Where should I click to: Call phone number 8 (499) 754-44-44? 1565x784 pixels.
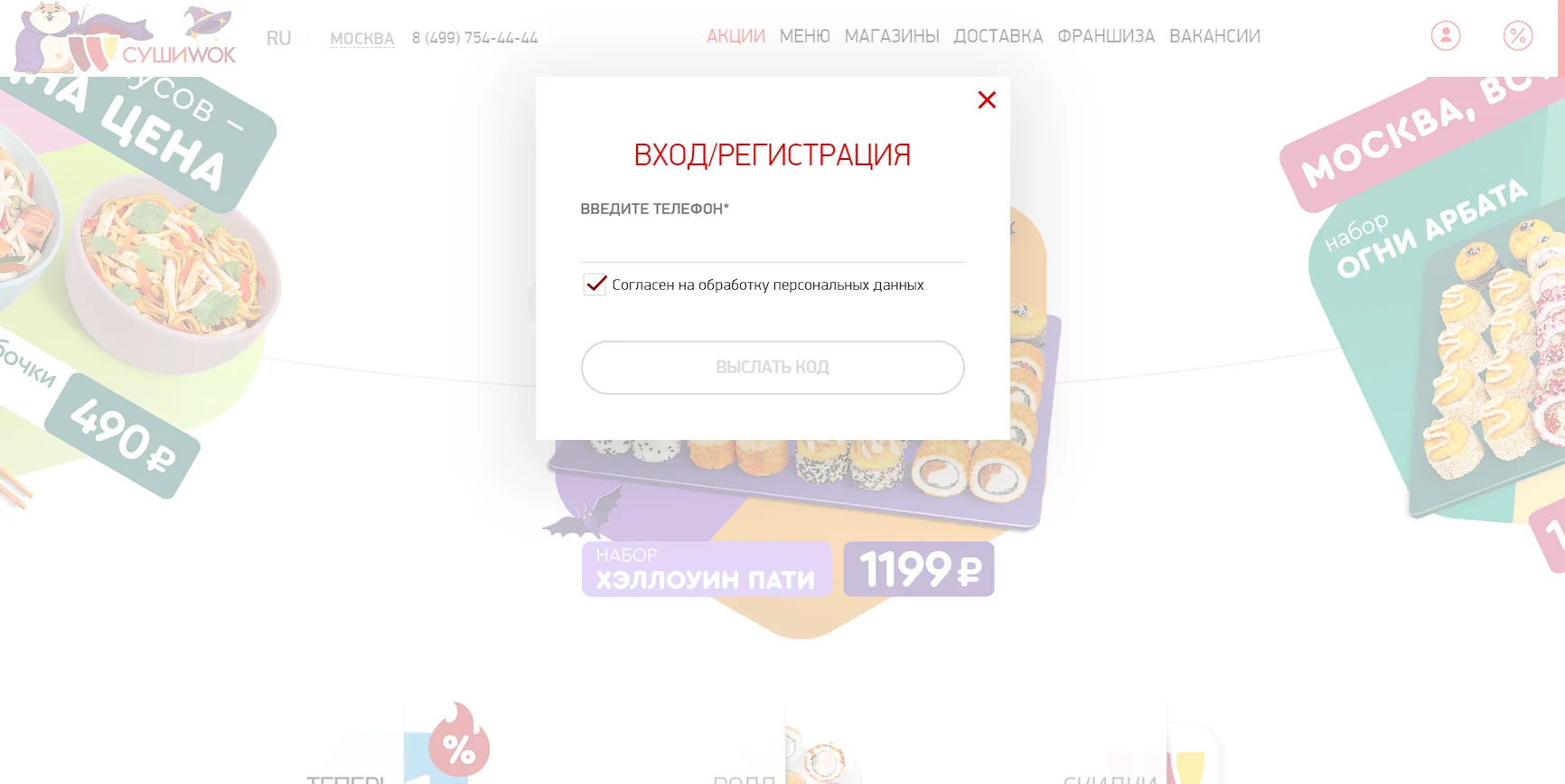(474, 38)
